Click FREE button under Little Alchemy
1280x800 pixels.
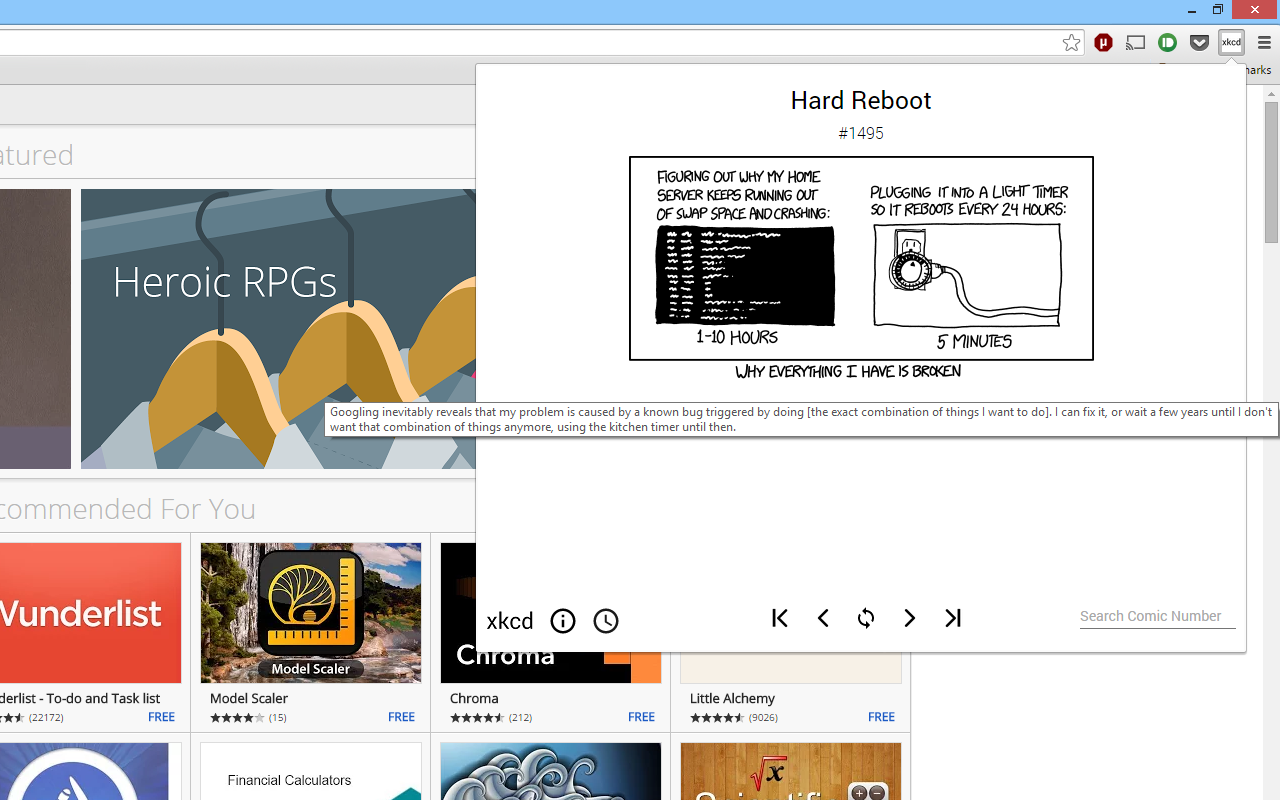881,717
